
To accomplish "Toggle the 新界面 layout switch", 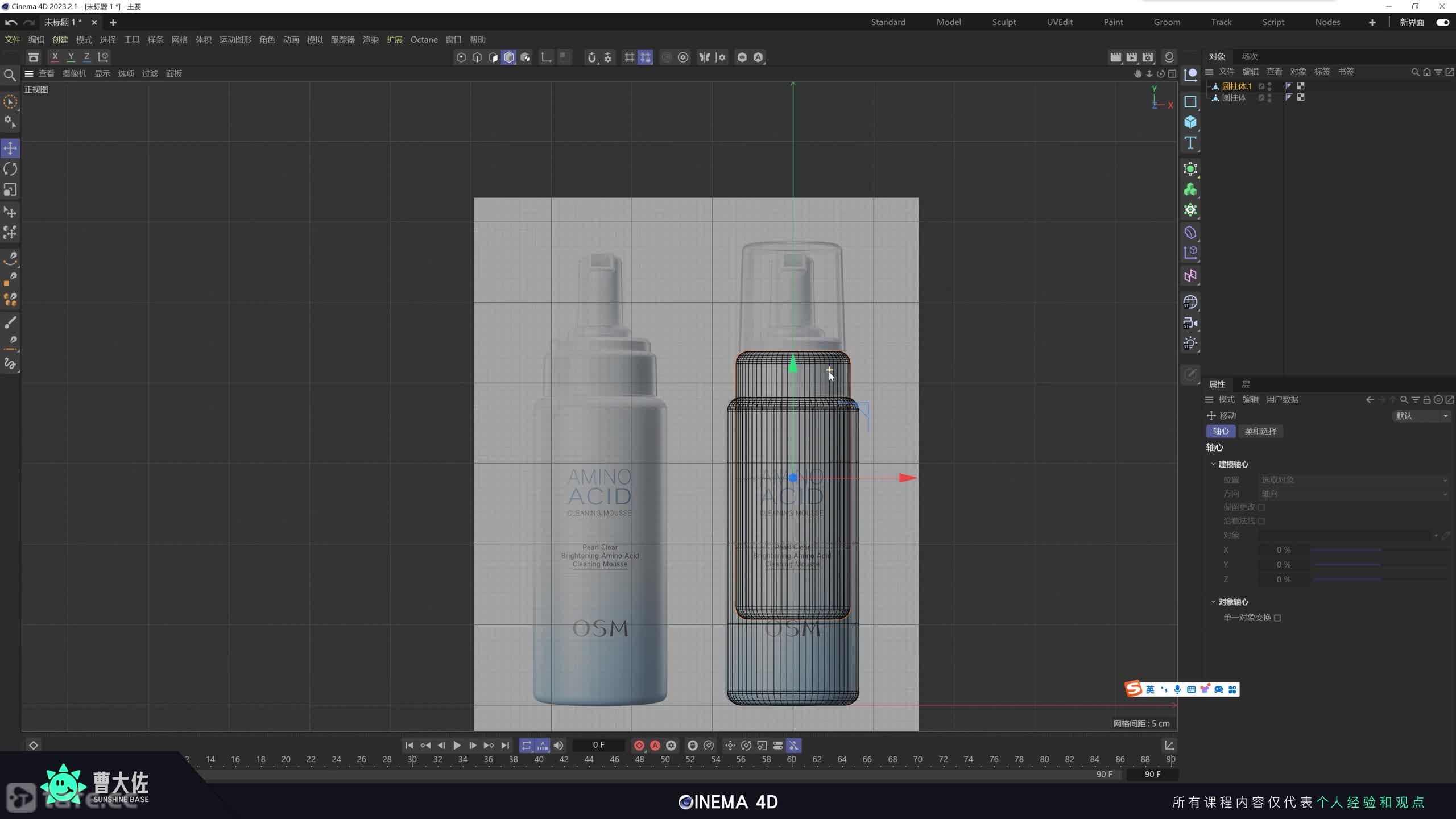I will pyautogui.click(x=1442, y=22).
